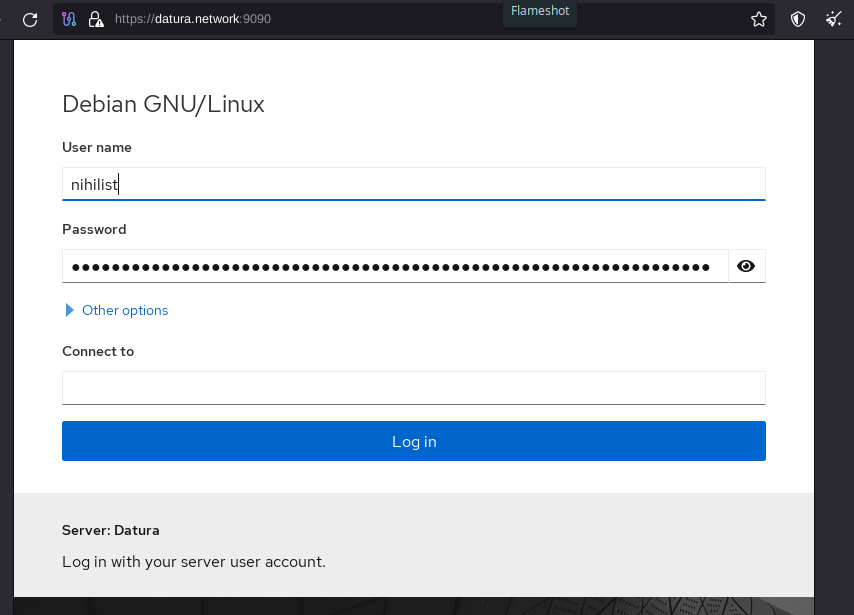
Task: Select the datura.network:9090 address bar URL
Action: [193, 19]
